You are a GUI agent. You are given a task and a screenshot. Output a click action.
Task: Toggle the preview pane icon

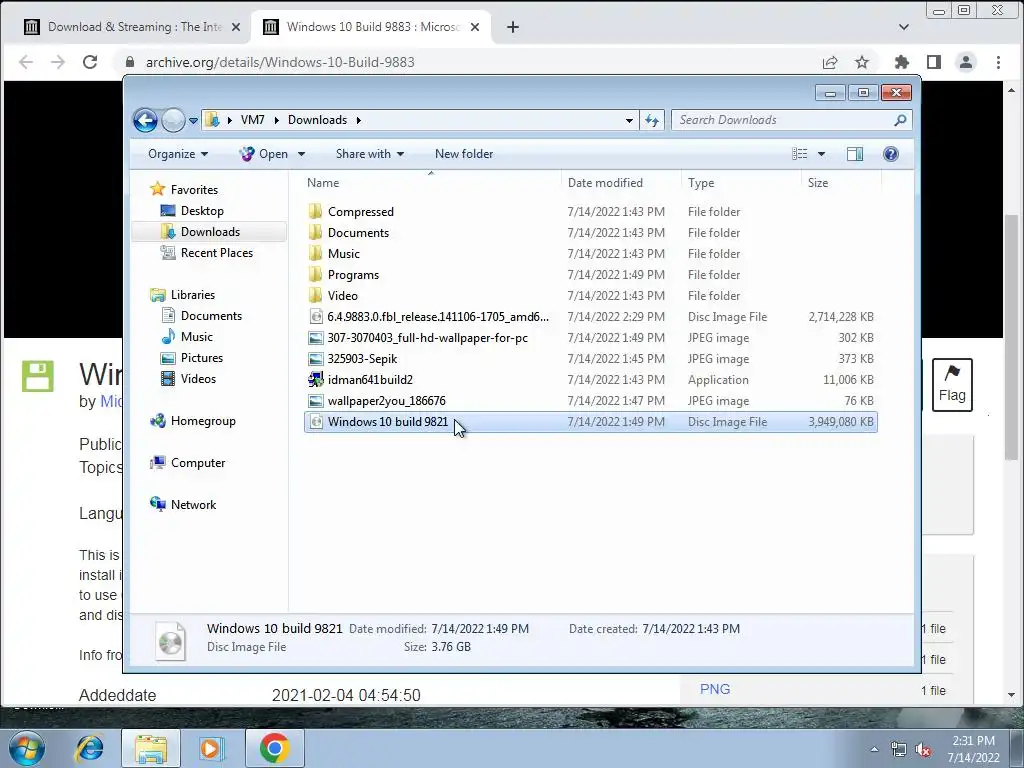(854, 154)
